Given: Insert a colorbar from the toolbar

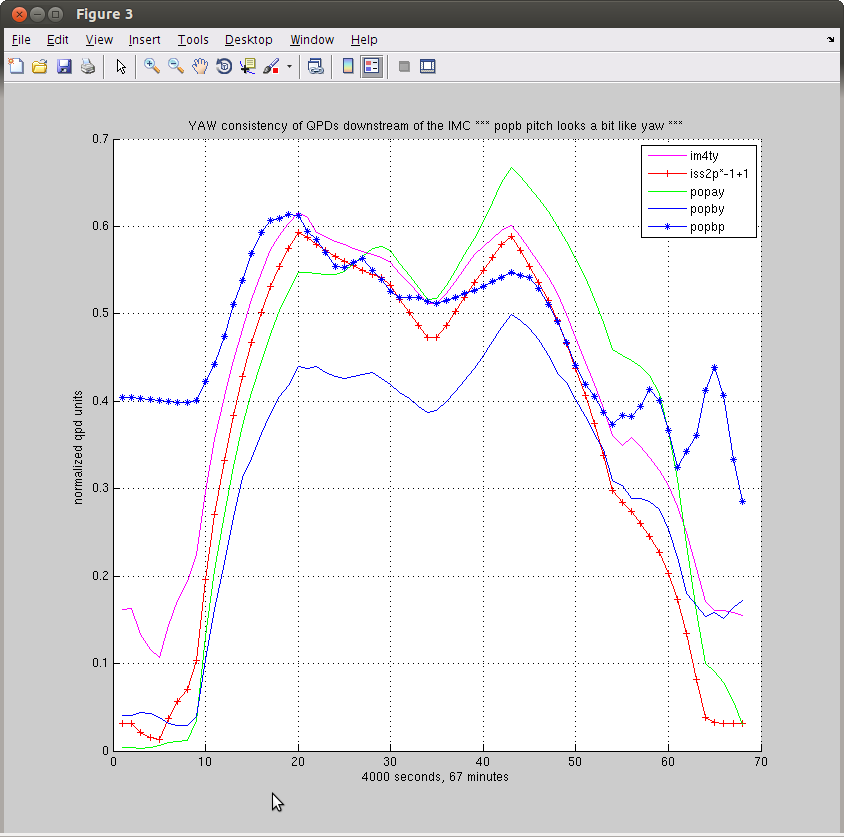Looking at the screenshot, I should point(348,66).
